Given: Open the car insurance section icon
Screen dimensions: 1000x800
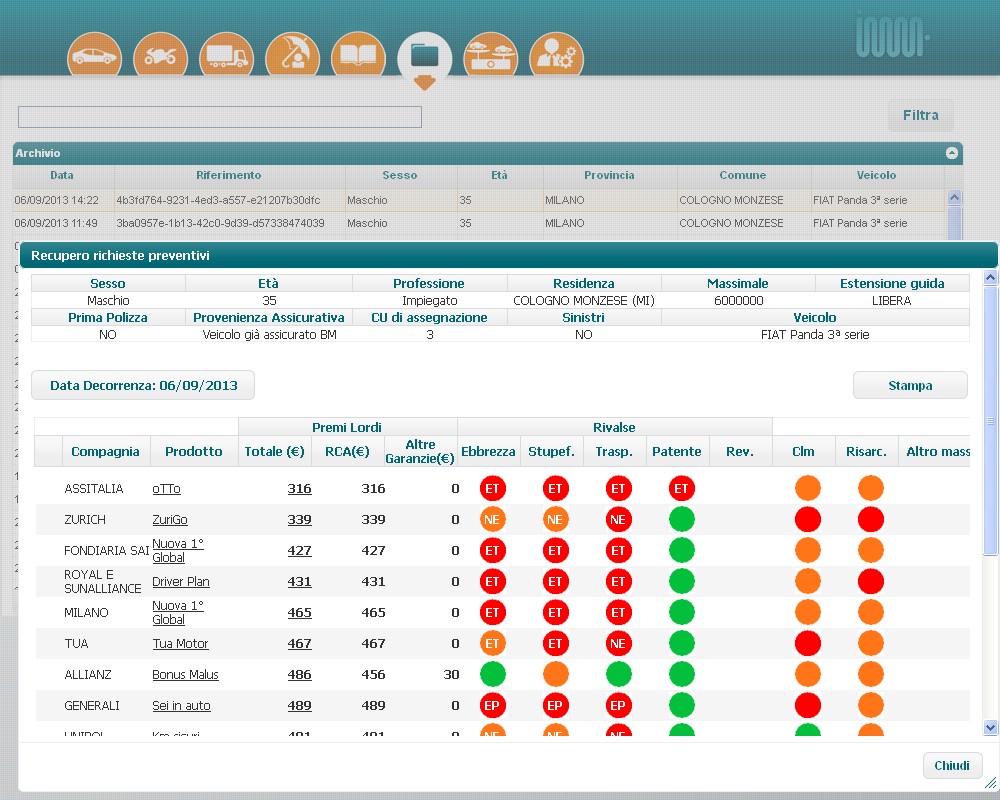Looking at the screenshot, I should coord(94,56).
